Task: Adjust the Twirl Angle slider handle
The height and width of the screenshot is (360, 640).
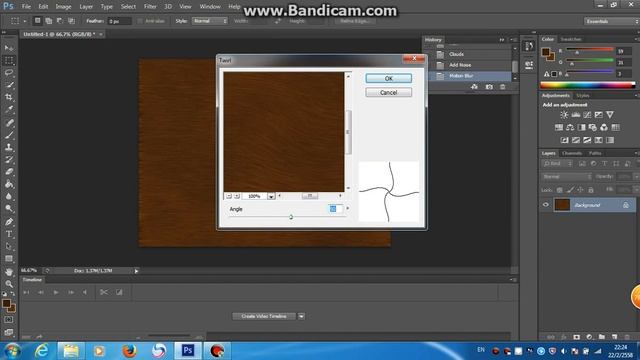Action: pyautogui.click(x=291, y=217)
